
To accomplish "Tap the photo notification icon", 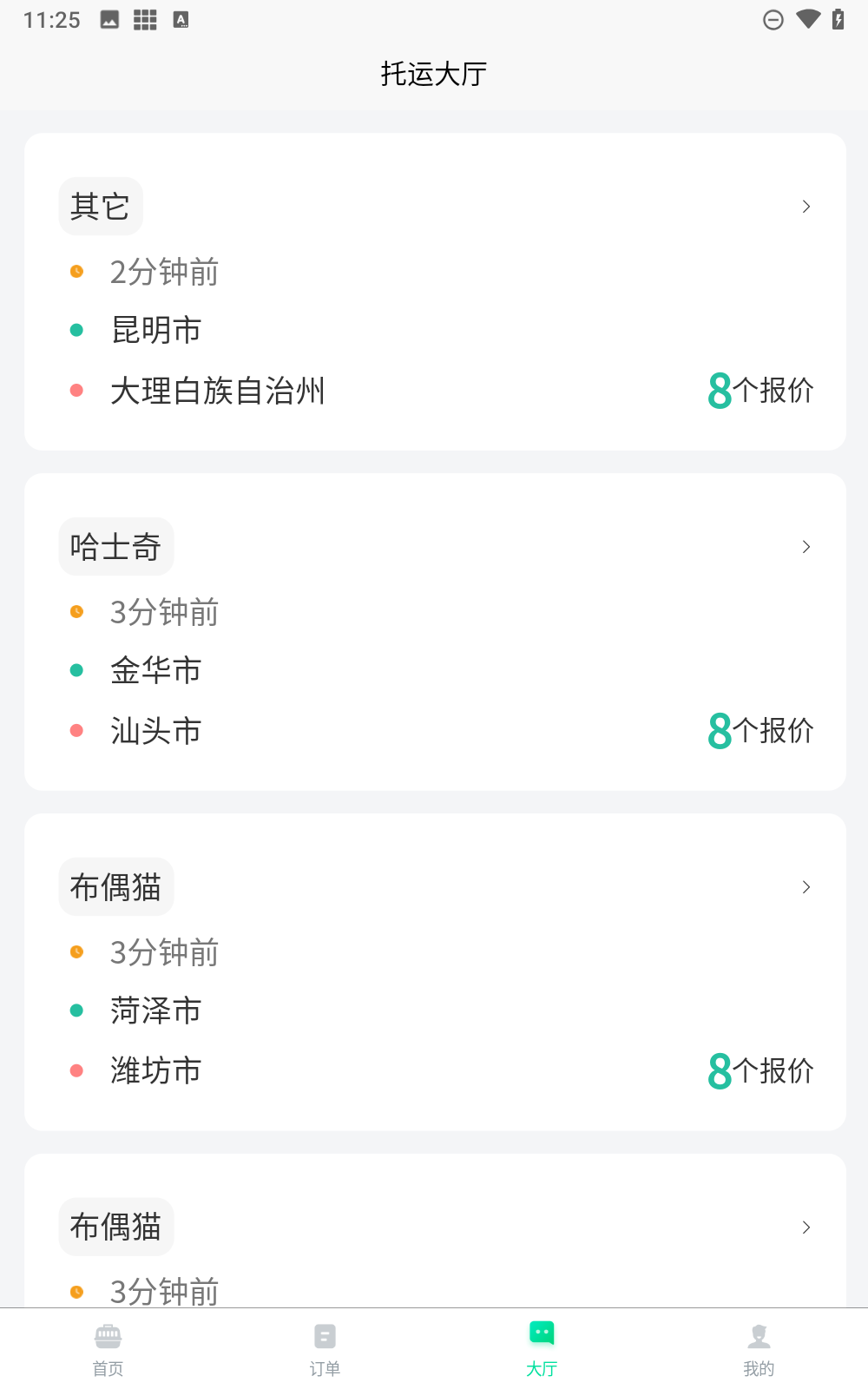I will coord(109,20).
